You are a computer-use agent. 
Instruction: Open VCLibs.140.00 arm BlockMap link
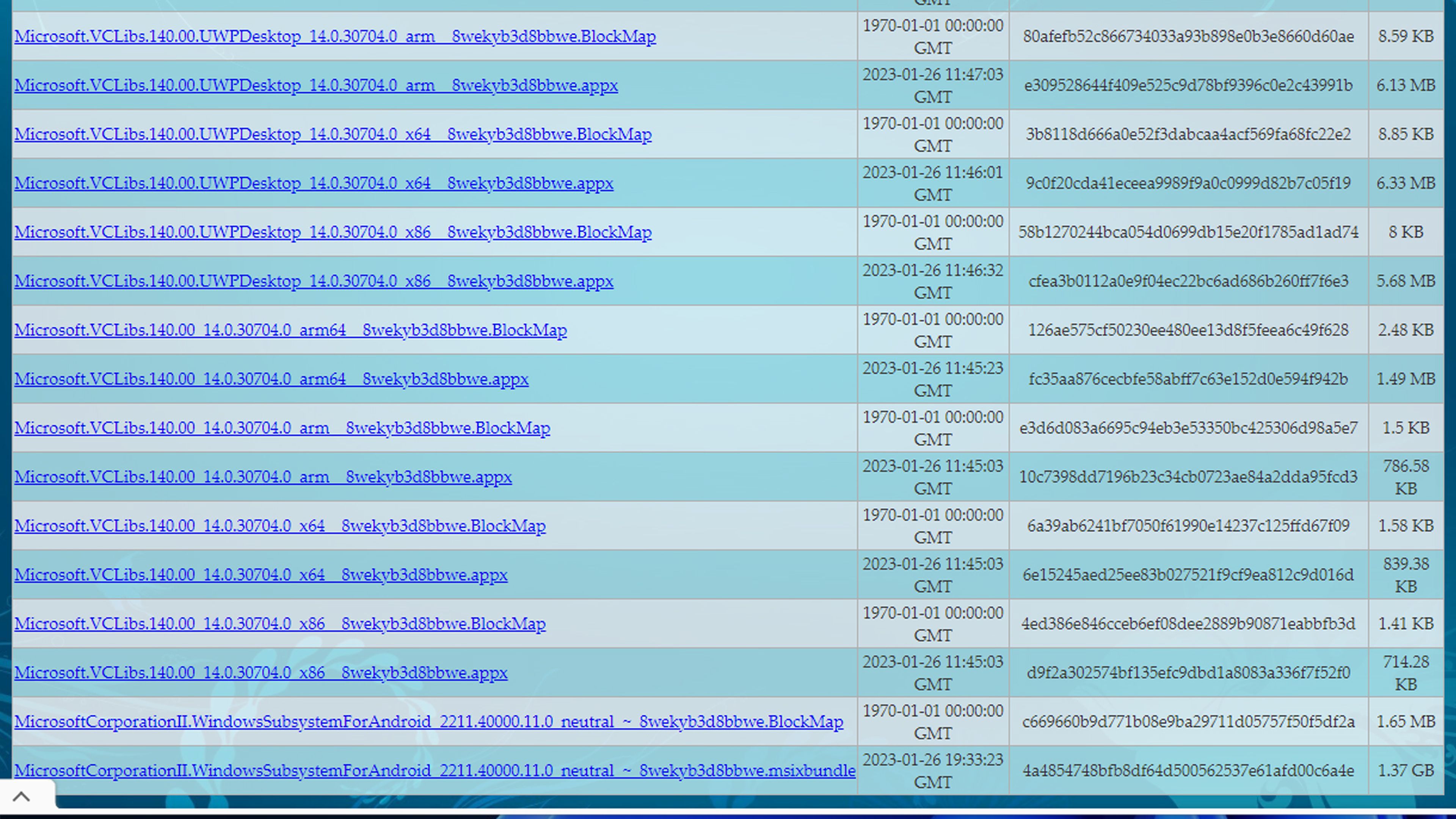click(x=282, y=428)
